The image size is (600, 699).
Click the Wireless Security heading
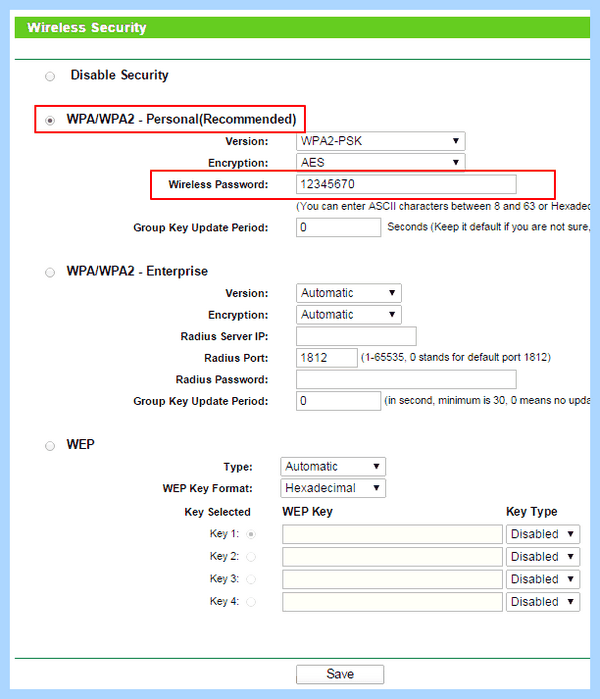86,28
